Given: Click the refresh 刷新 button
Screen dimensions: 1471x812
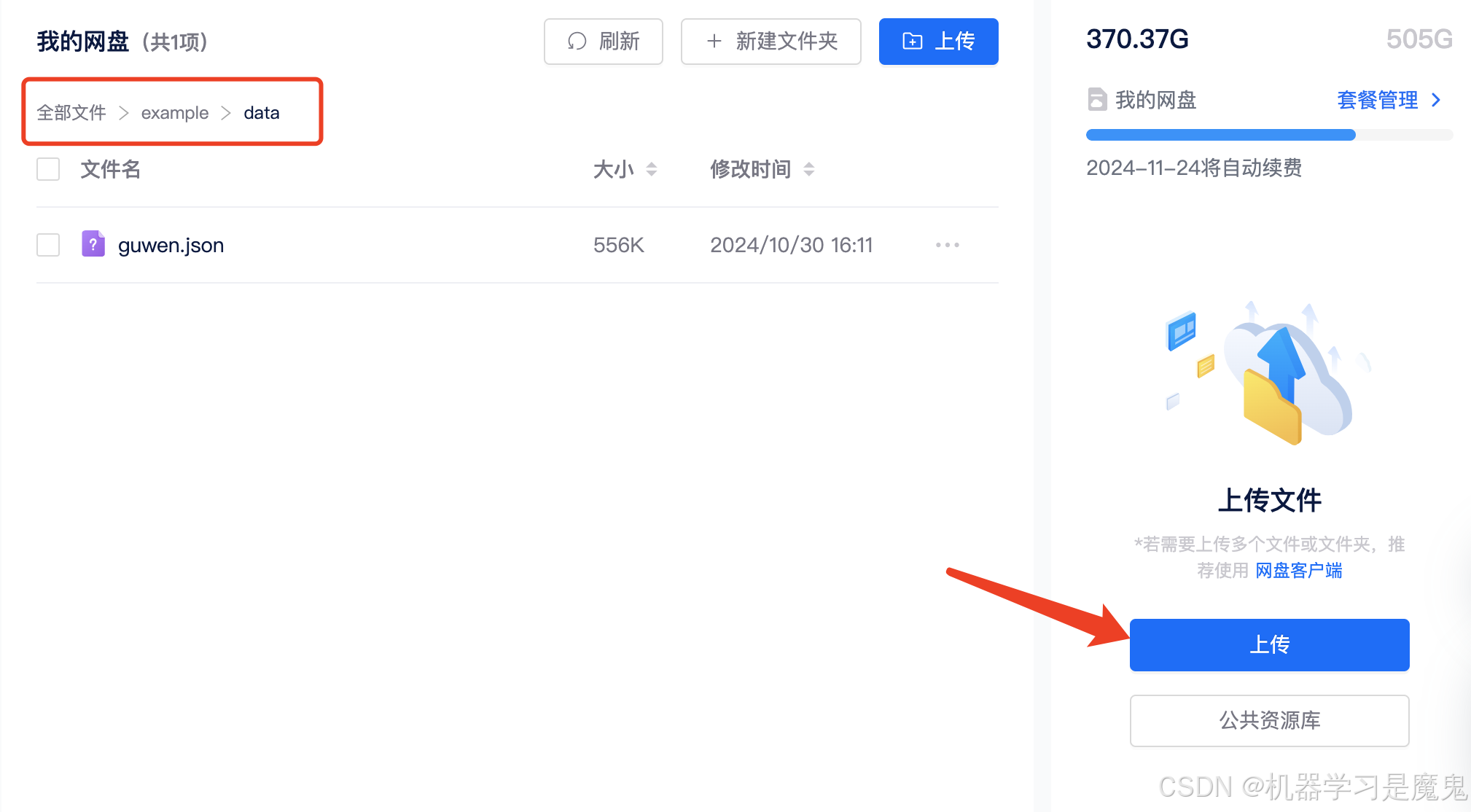Looking at the screenshot, I should 603,42.
